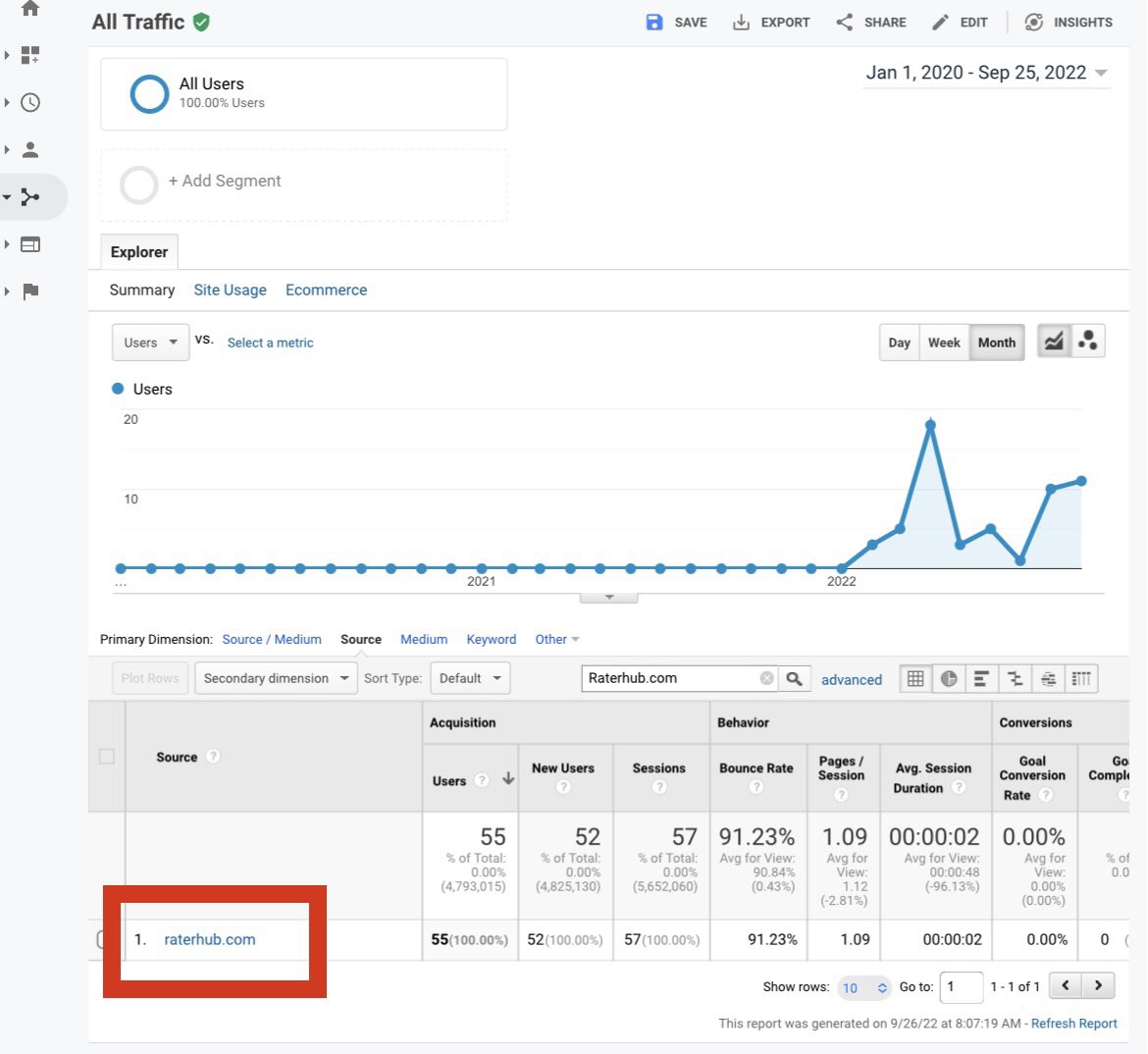This screenshot has width=1148, height=1054.
Task: Set graph granularity to Week
Action: pyautogui.click(x=944, y=343)
